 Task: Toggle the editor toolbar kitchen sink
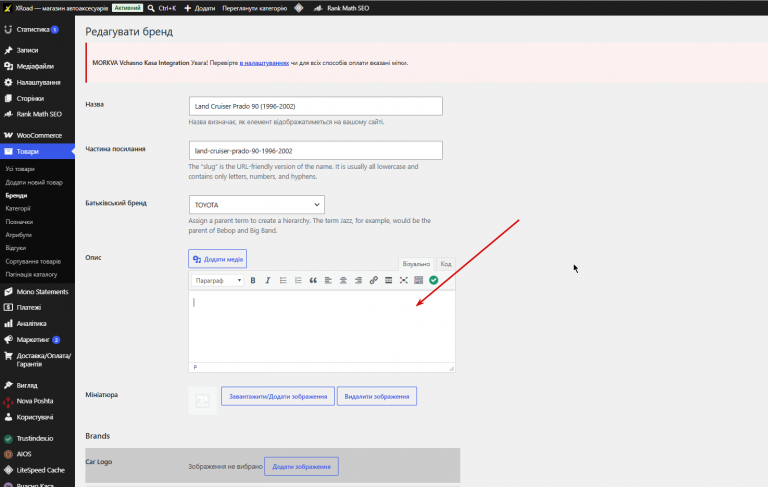pos(418,280)
